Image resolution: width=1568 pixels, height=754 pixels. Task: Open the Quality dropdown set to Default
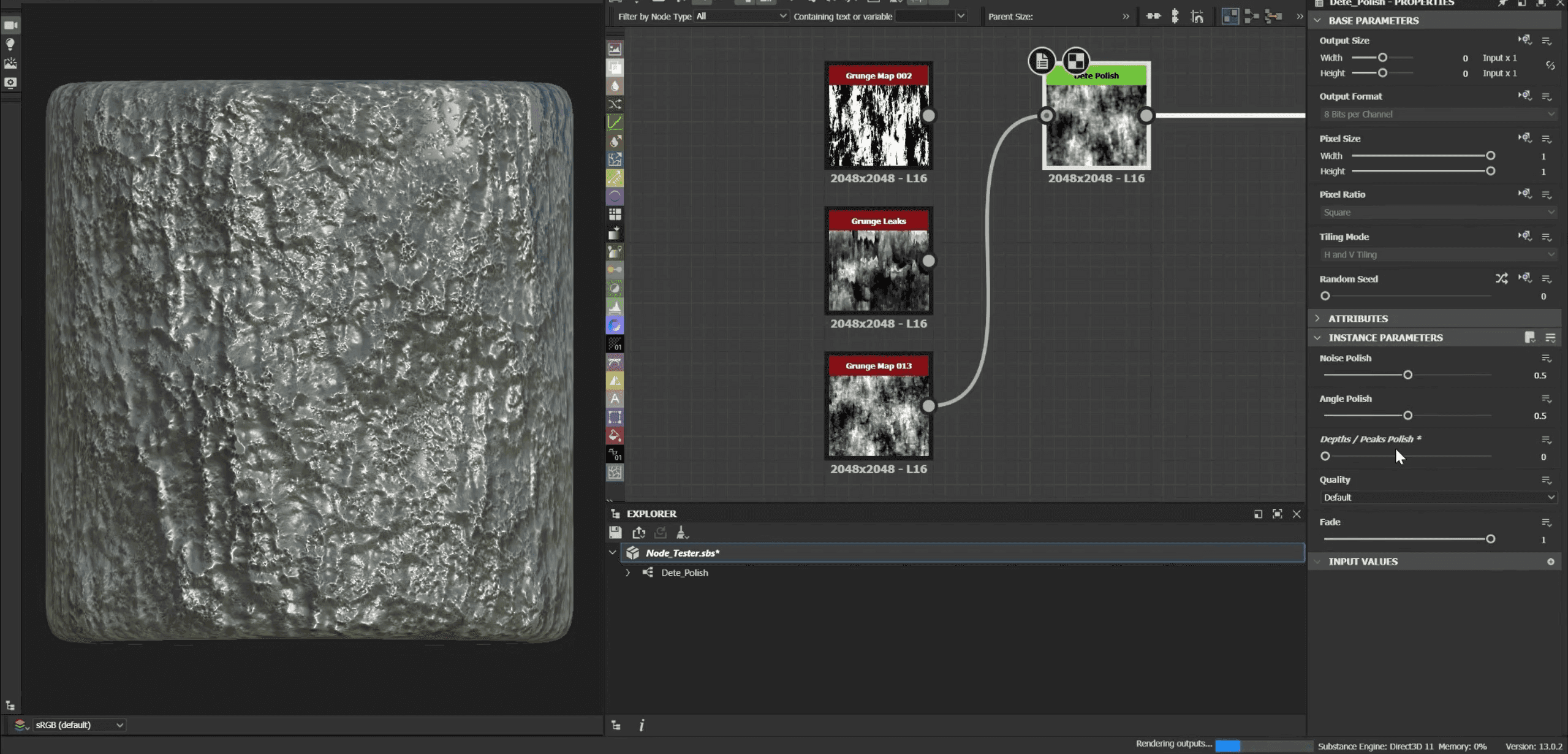[x=1437, y=497]
